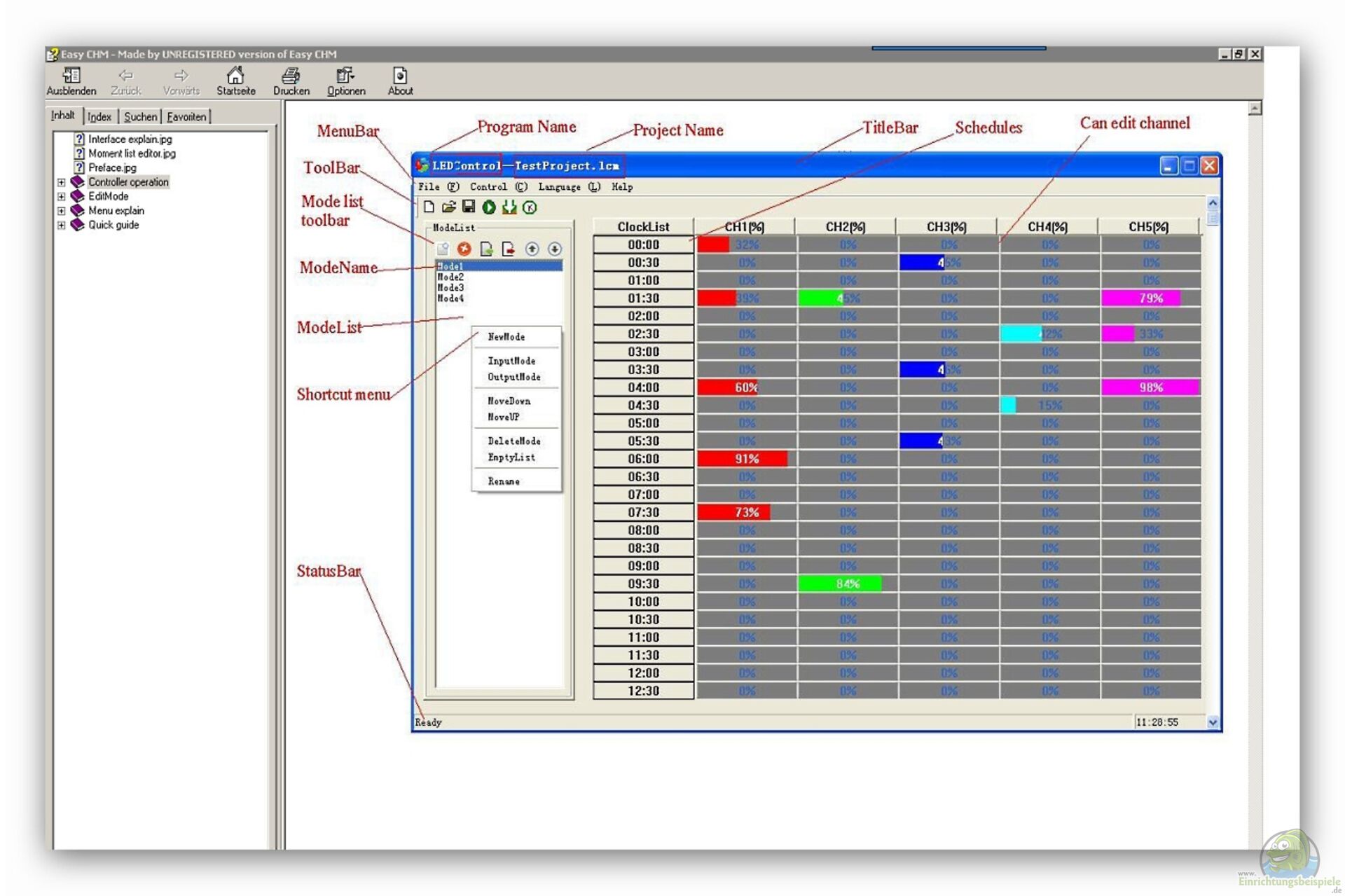Image resolution: width=1345 pixels, height=896 pixels.
Task: Click the red 91% bar at 06:00
Action: pyautogui.click(x=743, y=459)
